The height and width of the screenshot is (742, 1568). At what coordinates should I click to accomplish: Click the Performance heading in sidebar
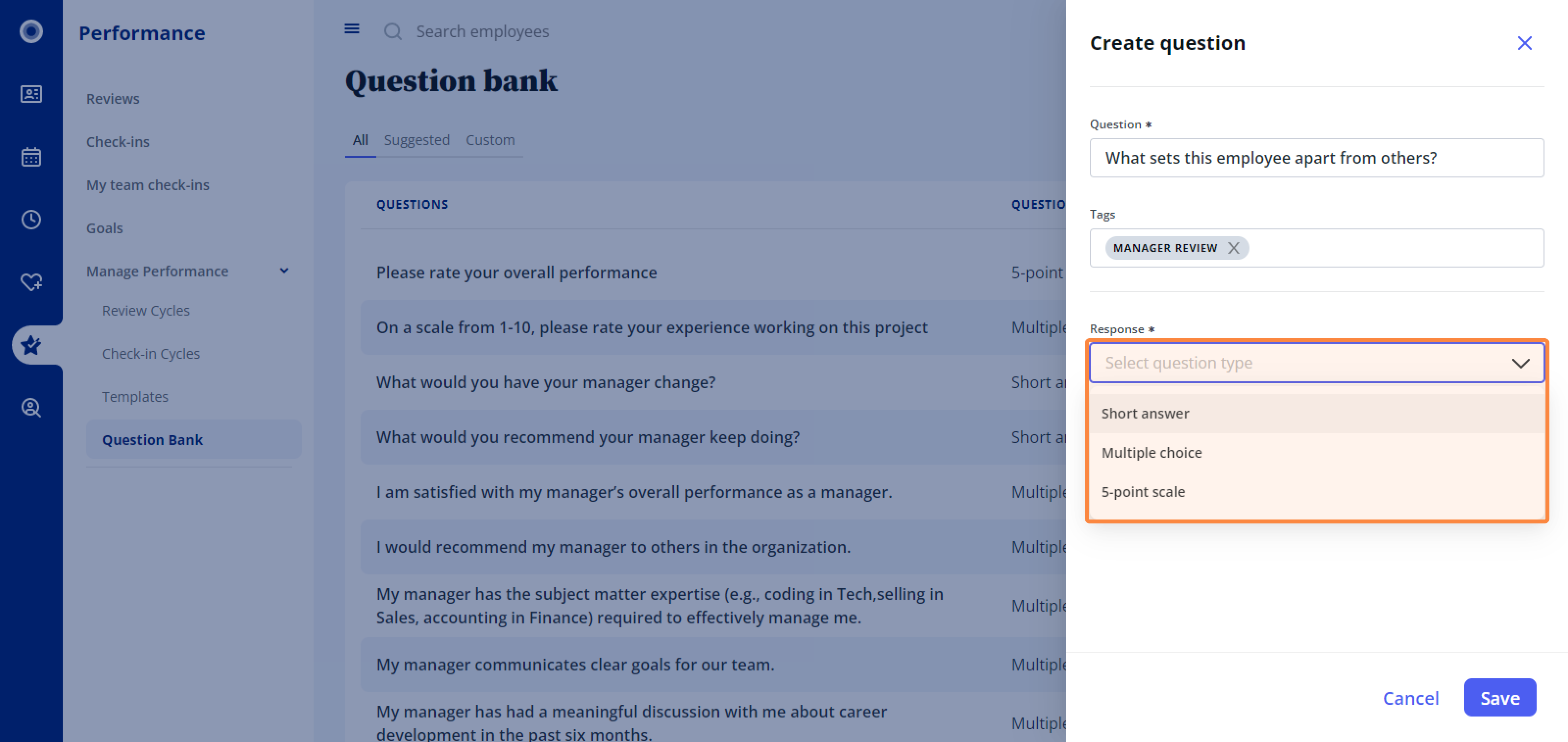tap(142, 33)
